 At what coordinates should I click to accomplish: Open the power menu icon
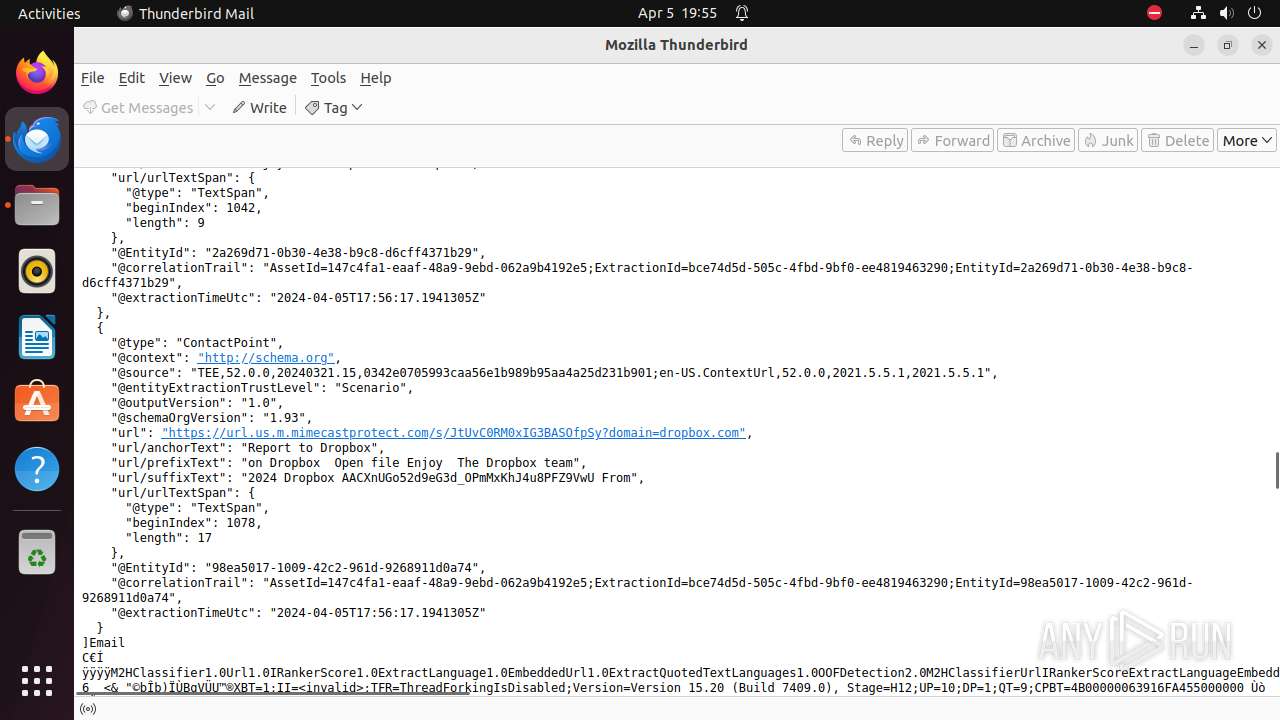coord(1254,13)
